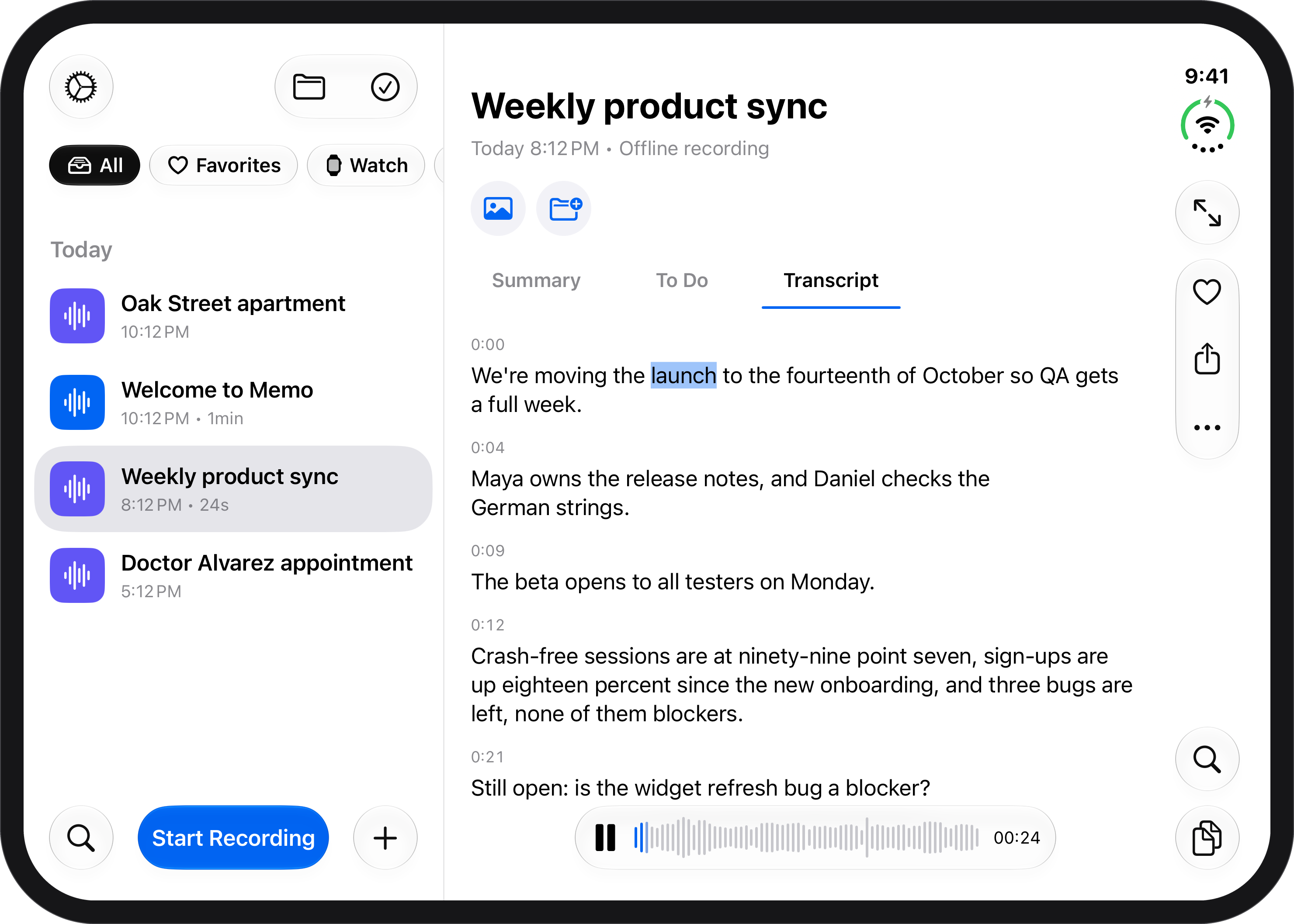Jump to transcript timestamp 0:04

(488, 448)
